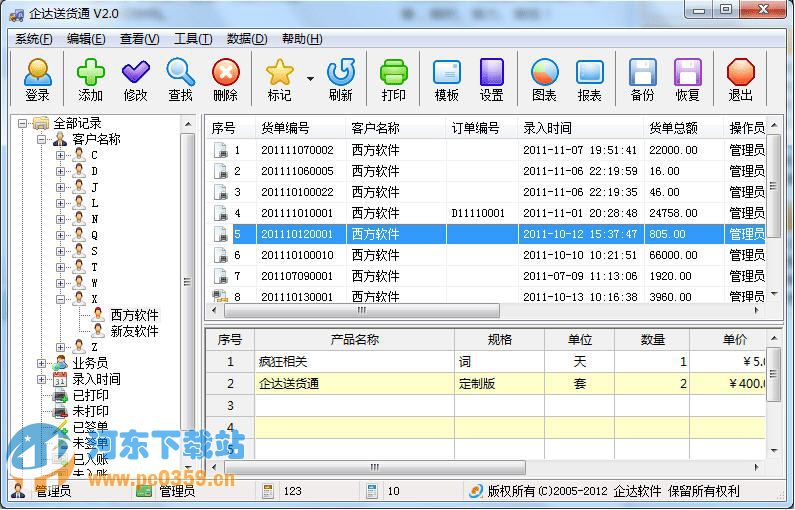This screenshot has width=795, height=510.
Task: Select 西方软件 in the customer tree
Action: tap(134, 315)
